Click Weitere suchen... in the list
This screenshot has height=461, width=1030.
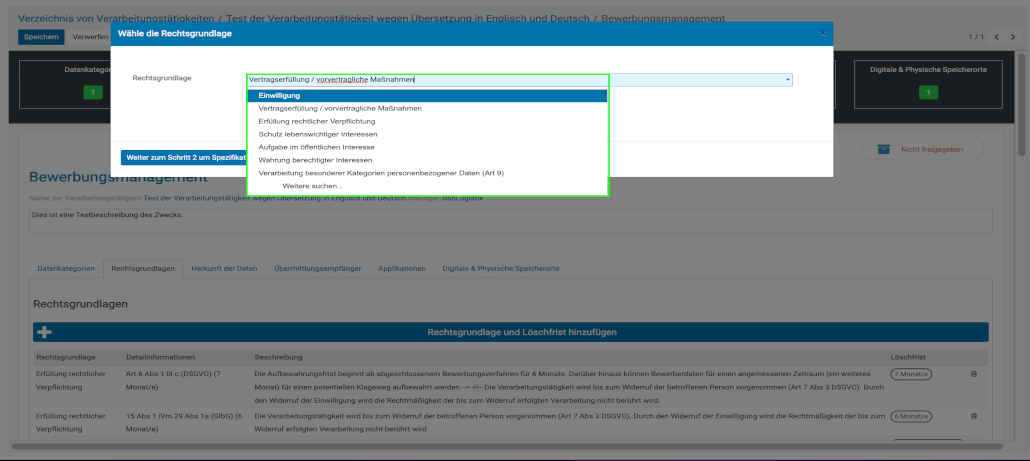tap(312, 186)
